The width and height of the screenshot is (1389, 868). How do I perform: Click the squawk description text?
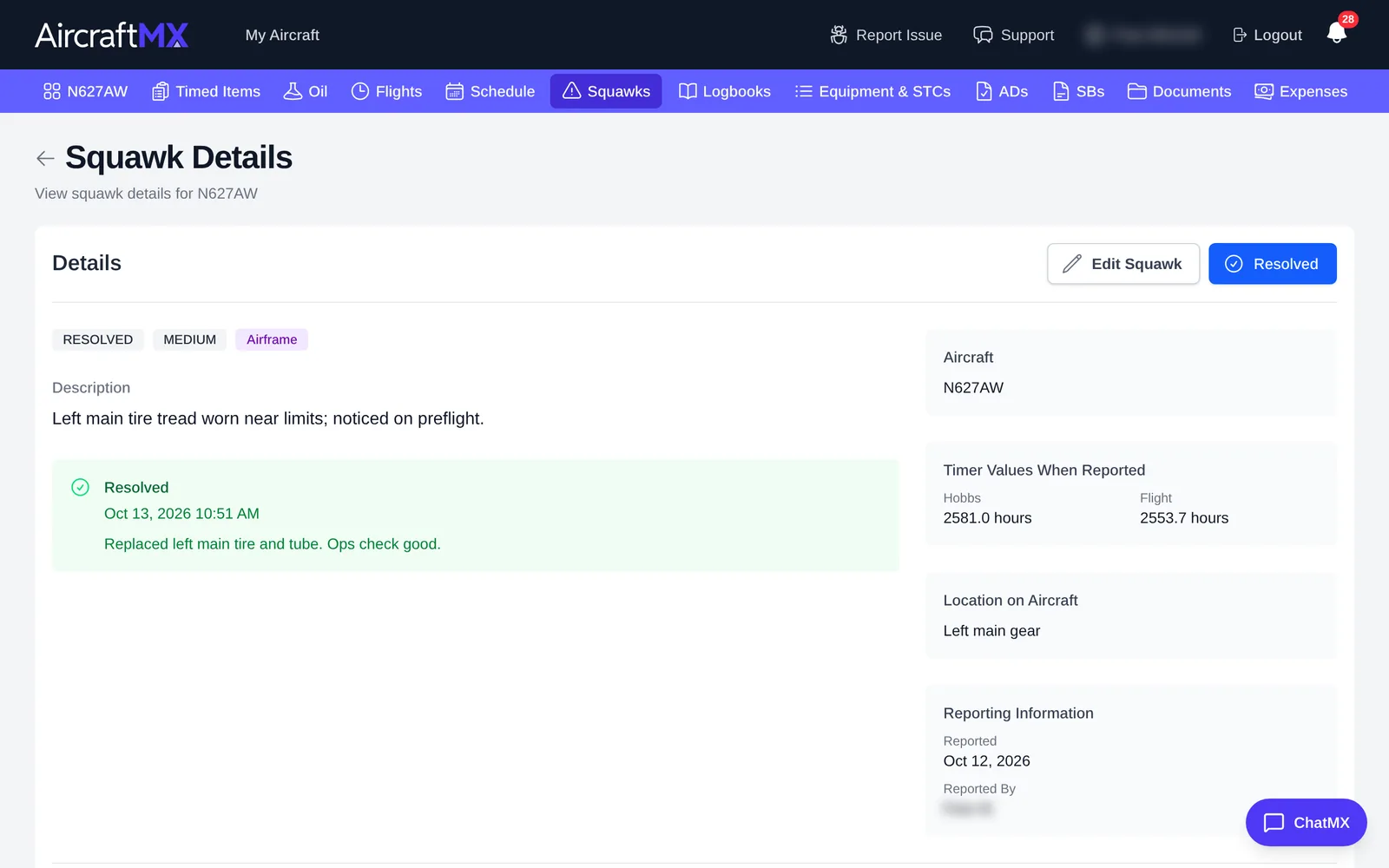coord(268,418)
